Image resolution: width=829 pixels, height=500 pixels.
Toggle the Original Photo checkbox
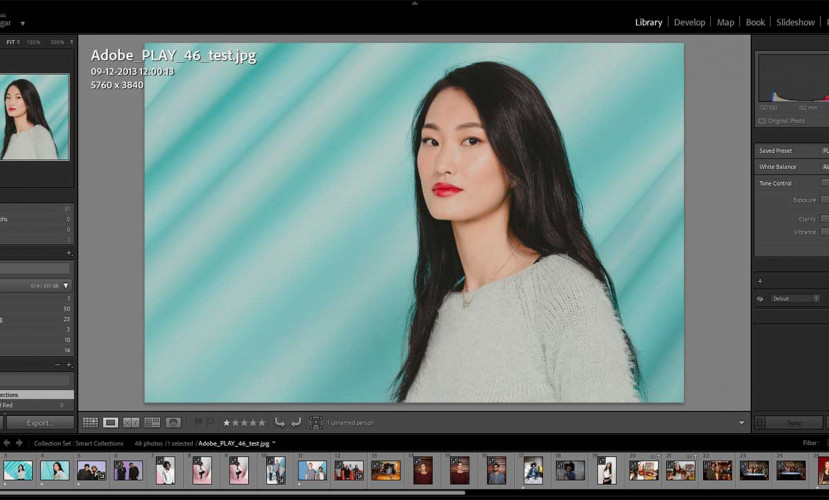click(x=762, y=121)
